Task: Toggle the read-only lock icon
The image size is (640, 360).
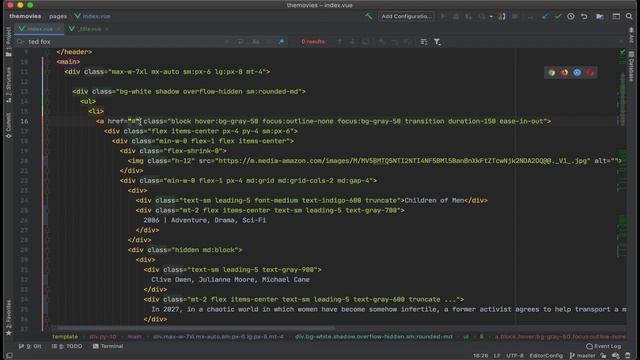Action: tap(603, 356)
